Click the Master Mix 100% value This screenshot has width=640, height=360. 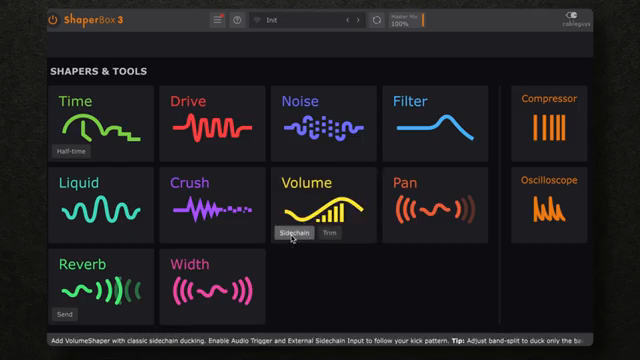[400, 24]
